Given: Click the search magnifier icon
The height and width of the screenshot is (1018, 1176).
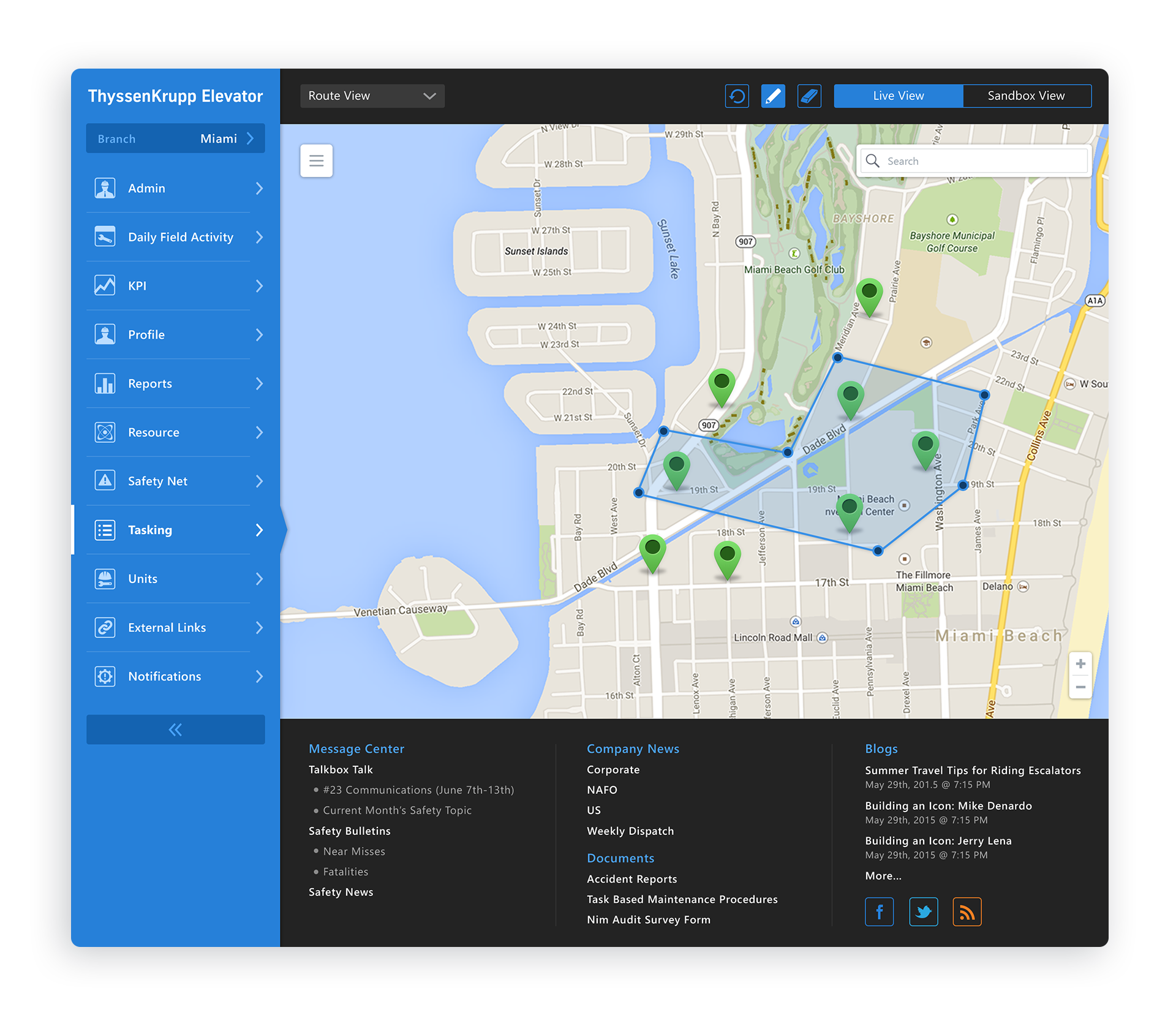Looking at the screenshot, I should (872, 161).
